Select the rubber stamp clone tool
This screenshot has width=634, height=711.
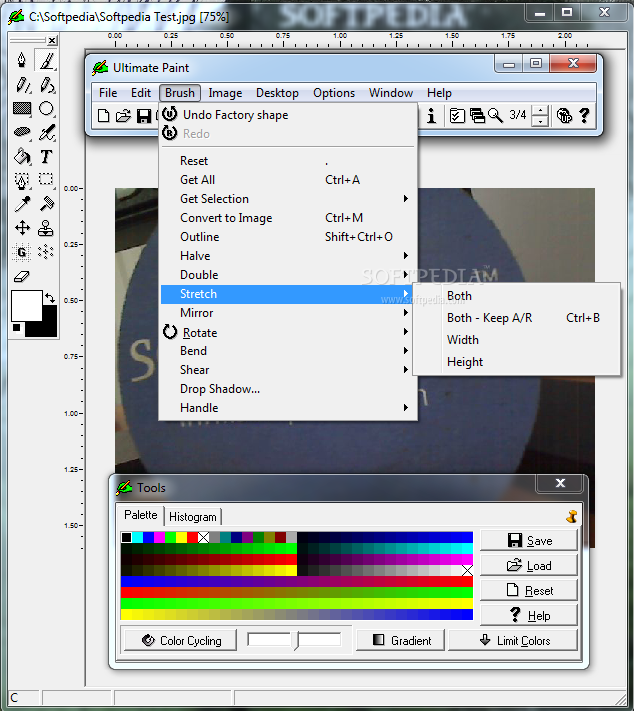(46, 228)
